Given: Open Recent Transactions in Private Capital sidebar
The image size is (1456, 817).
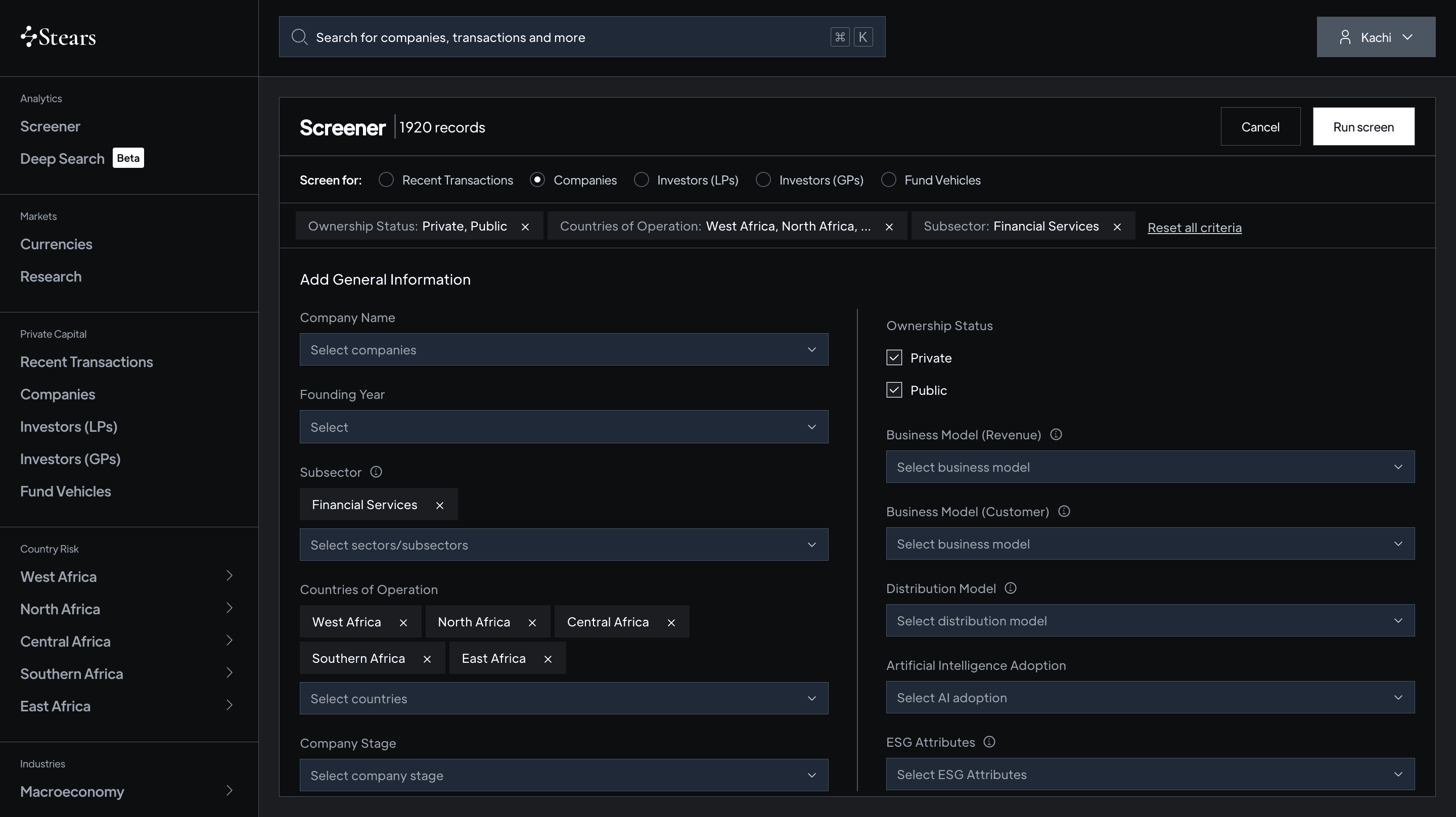Looking at the screenshot, I should [86, 362].
